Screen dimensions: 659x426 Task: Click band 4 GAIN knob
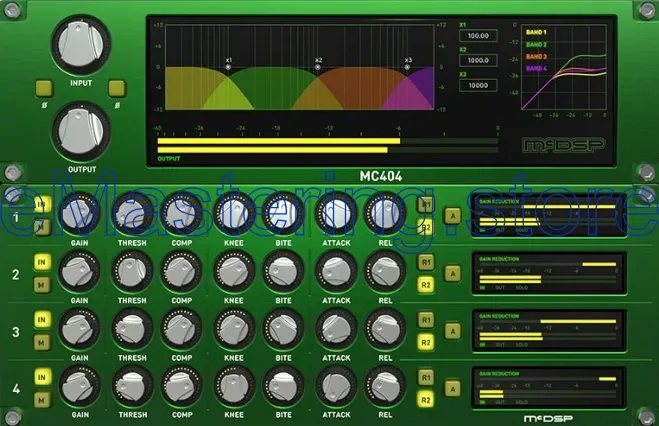(x=79, y=387)
